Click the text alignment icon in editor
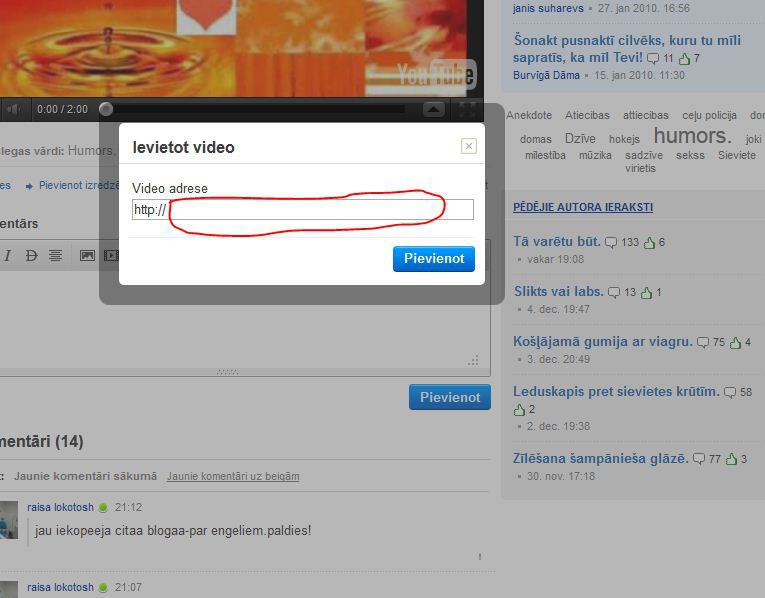This screenshot has width=765, height=598. [56, 256]
